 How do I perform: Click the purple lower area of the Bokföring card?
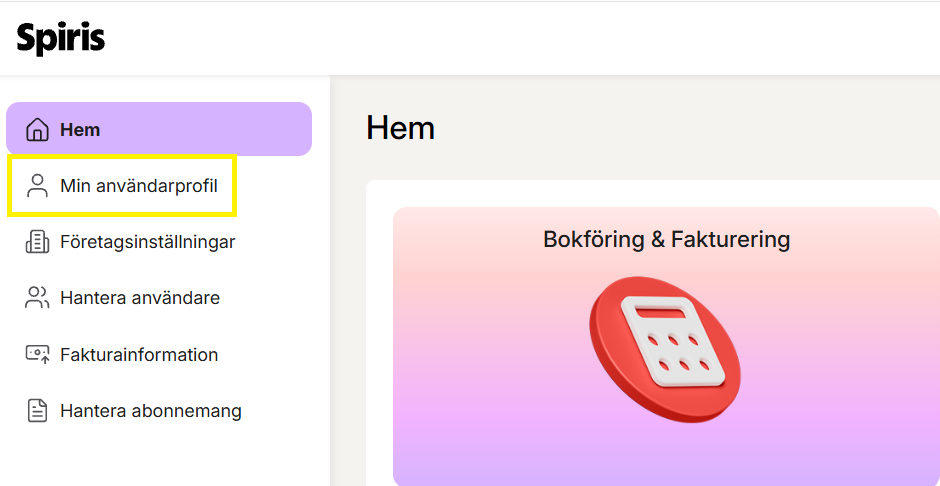[666, 455]
